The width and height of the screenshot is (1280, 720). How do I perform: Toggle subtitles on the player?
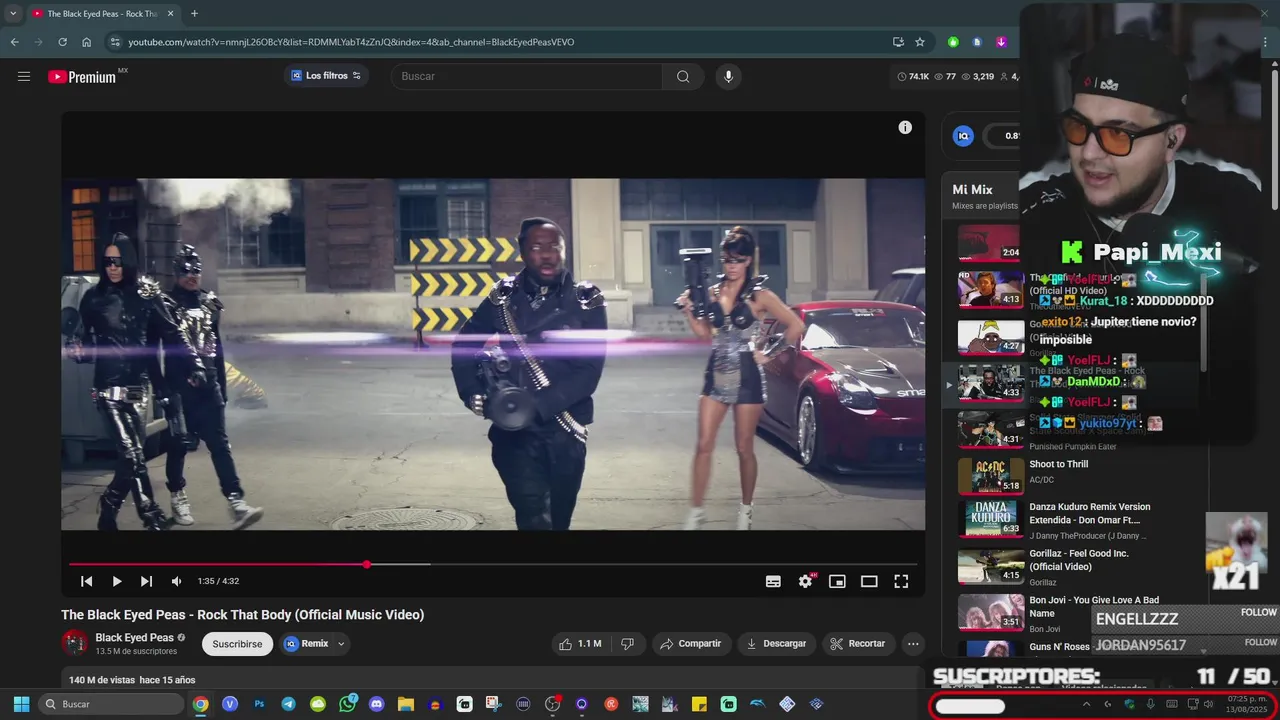(x=773, y=581)
